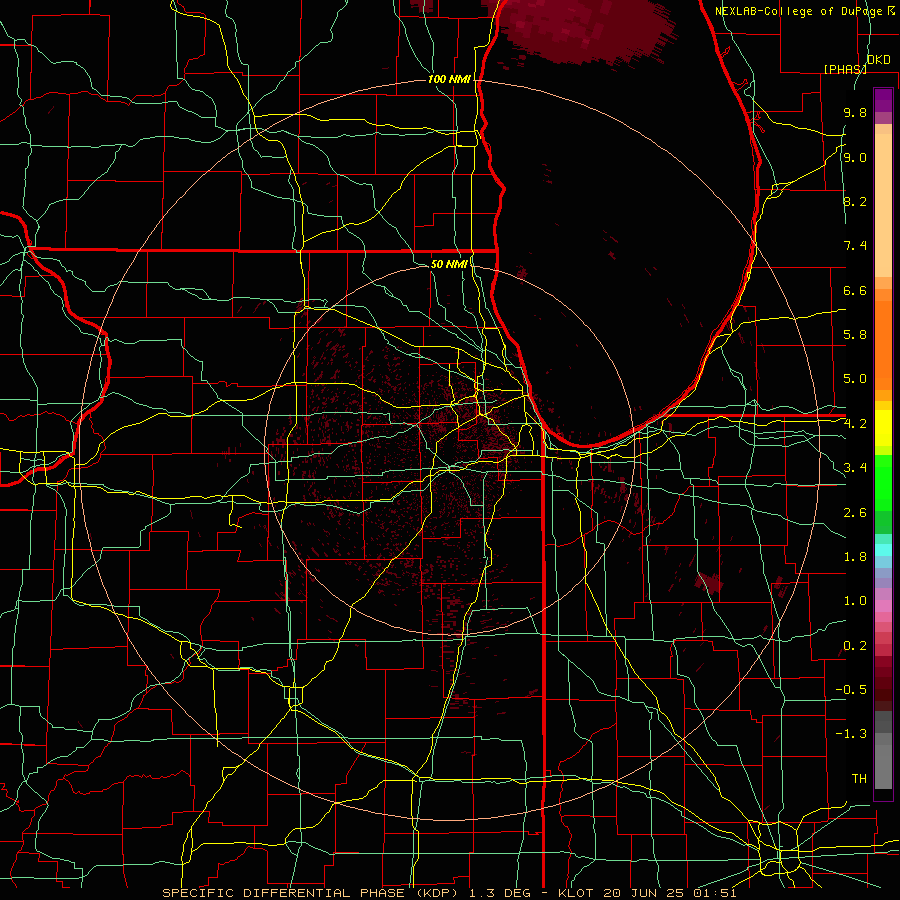Pick the bright yellow band on the color bar
Viewport: 900px width, 900px height.
click(x=883, y=428)
